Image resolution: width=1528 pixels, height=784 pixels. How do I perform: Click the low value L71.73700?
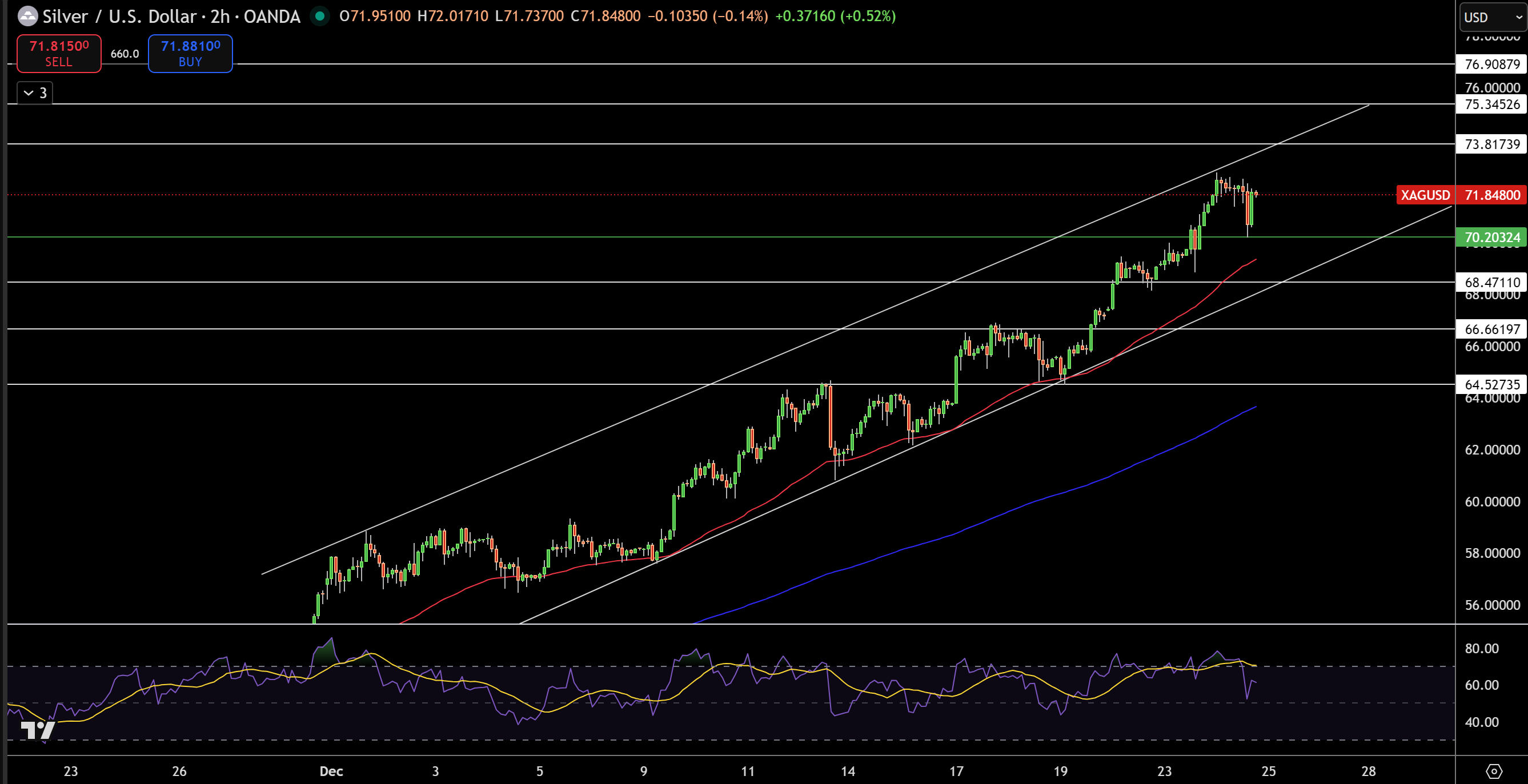point(529,16)
